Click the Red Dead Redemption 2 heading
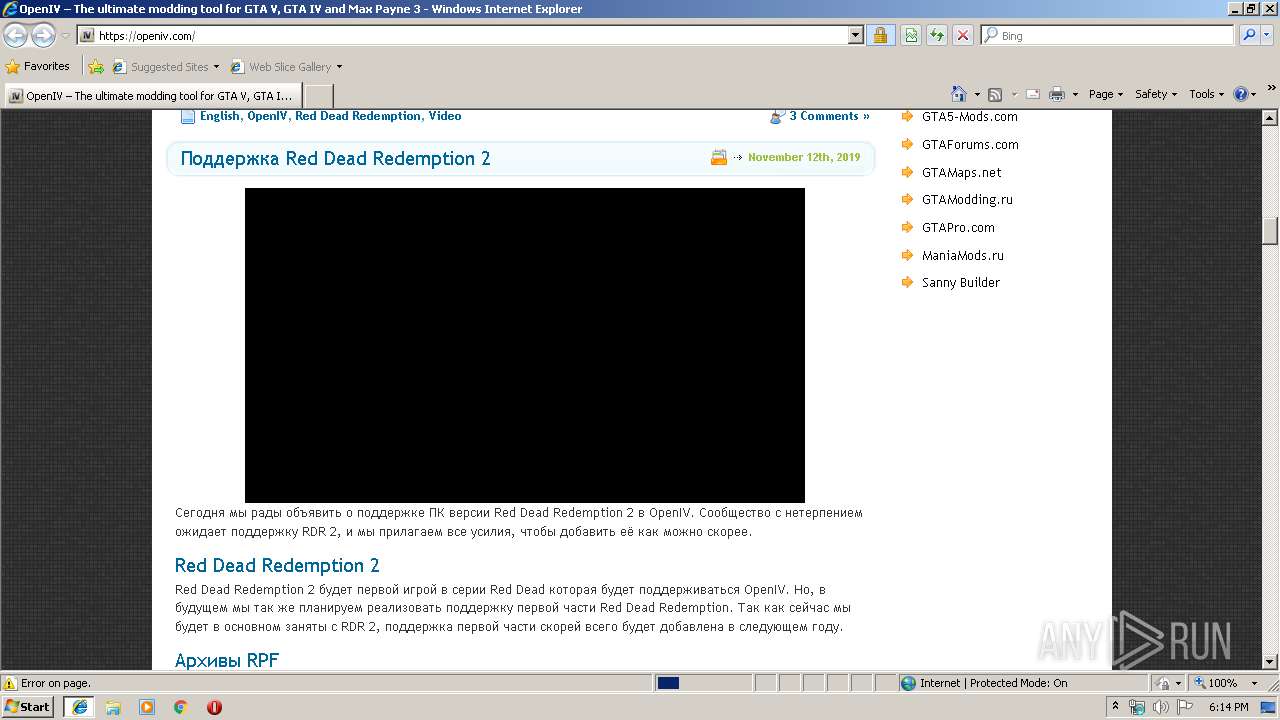 click(277, 565)
